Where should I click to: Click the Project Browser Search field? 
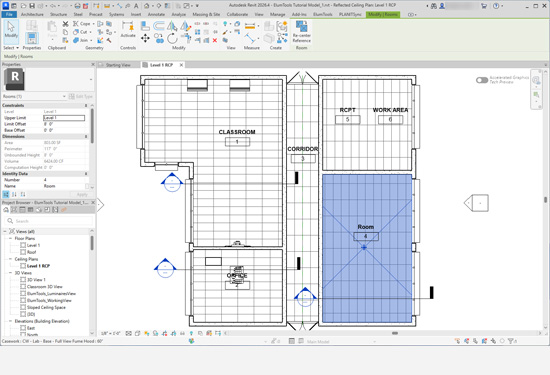[49, 221]
